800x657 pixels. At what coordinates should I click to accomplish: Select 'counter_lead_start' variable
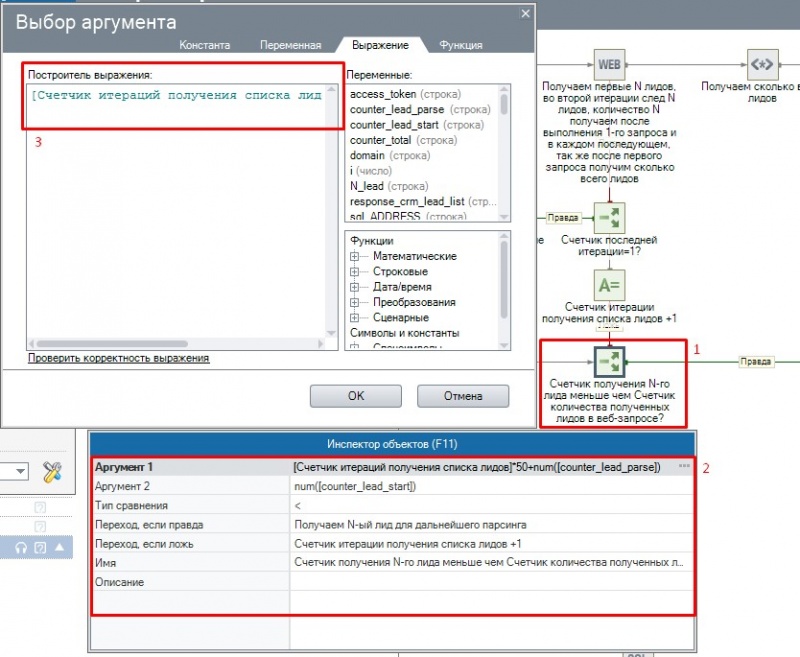coord(417,125)
